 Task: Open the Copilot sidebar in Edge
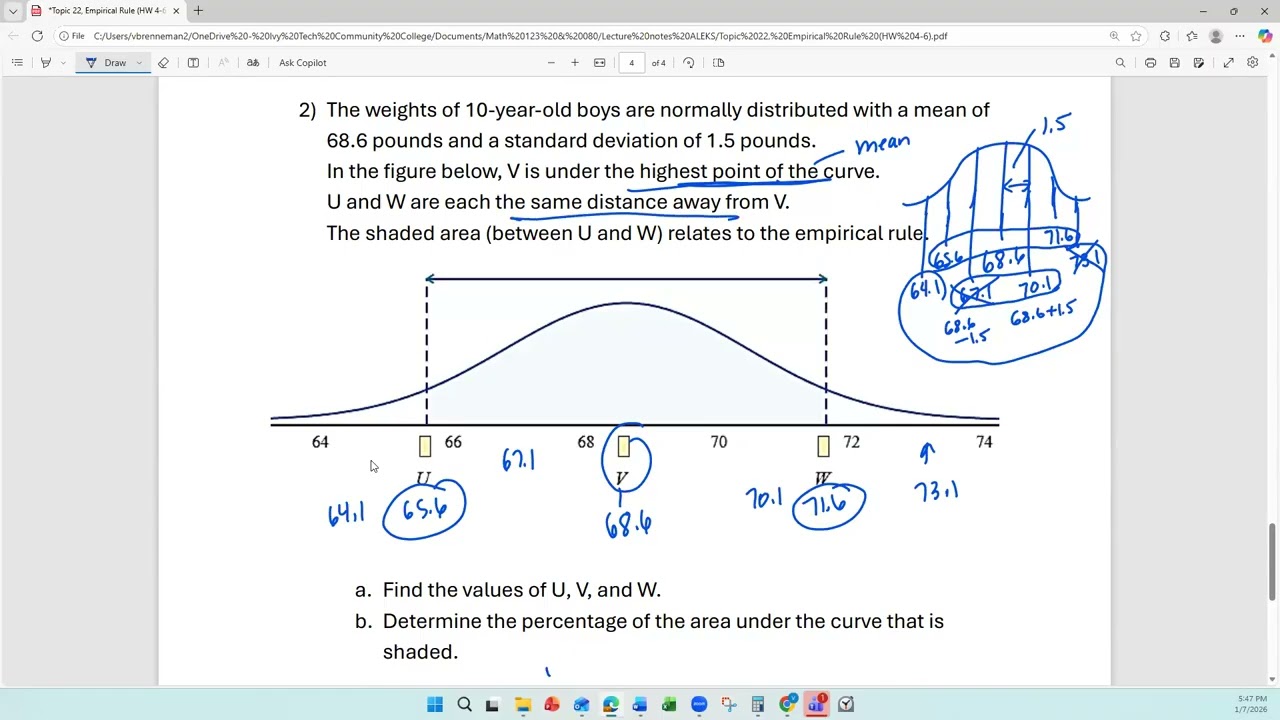point(1265,36)
